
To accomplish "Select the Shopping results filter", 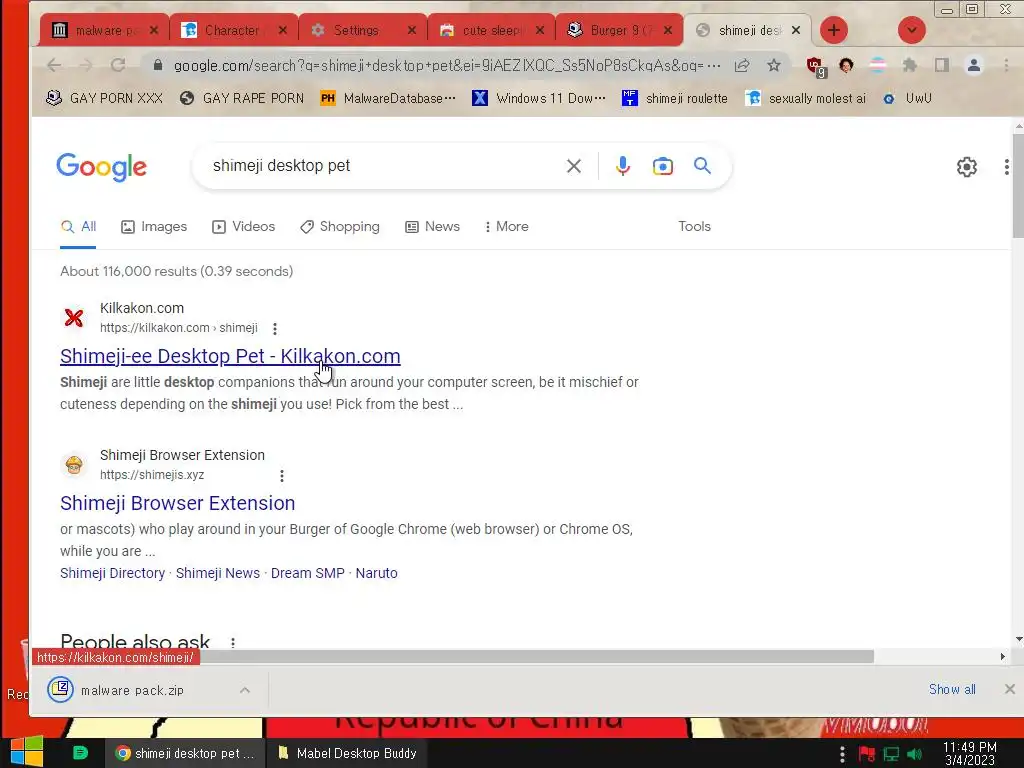I will 340,227.
